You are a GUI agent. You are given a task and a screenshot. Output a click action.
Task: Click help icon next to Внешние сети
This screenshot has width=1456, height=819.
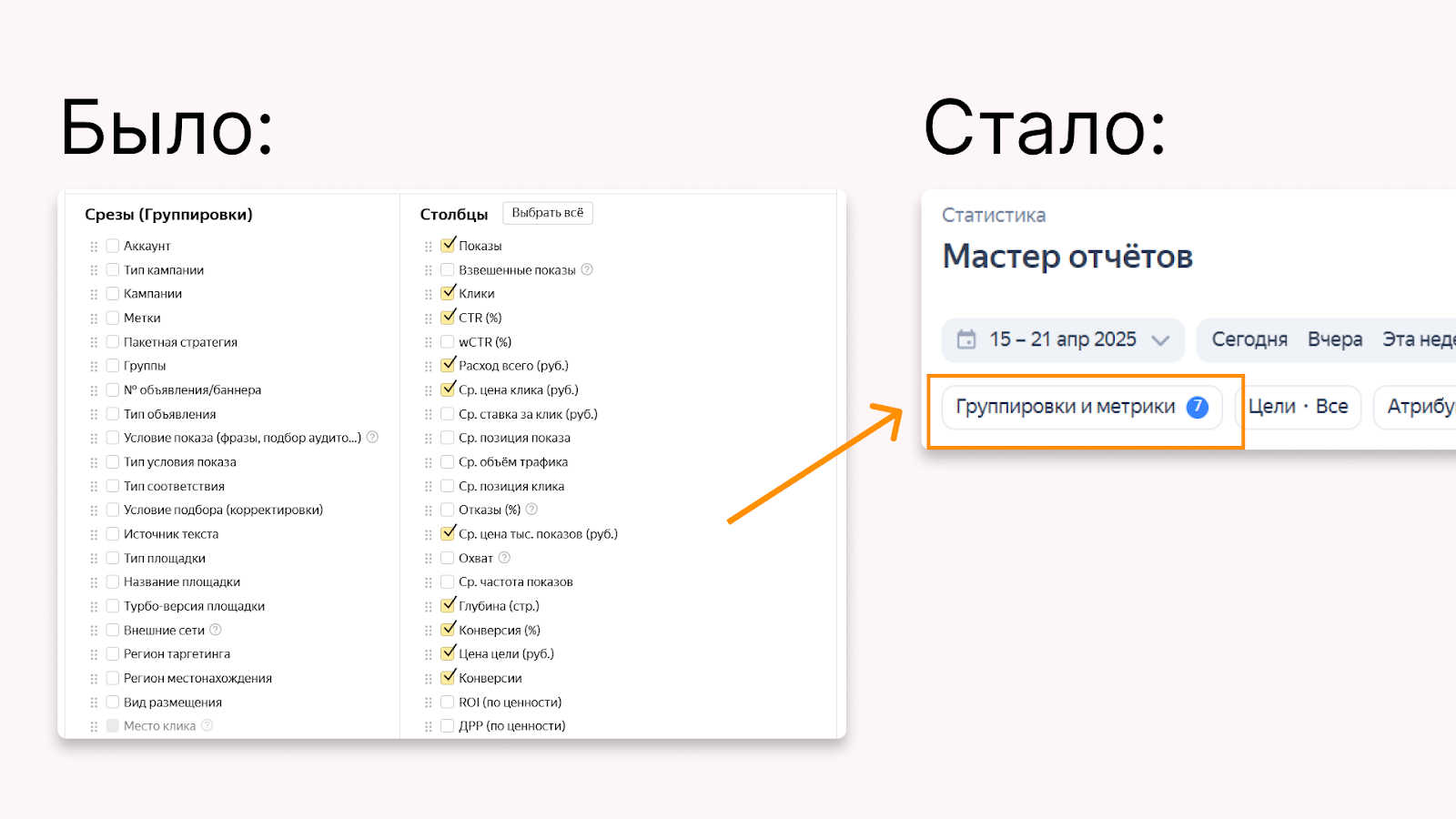216,630
